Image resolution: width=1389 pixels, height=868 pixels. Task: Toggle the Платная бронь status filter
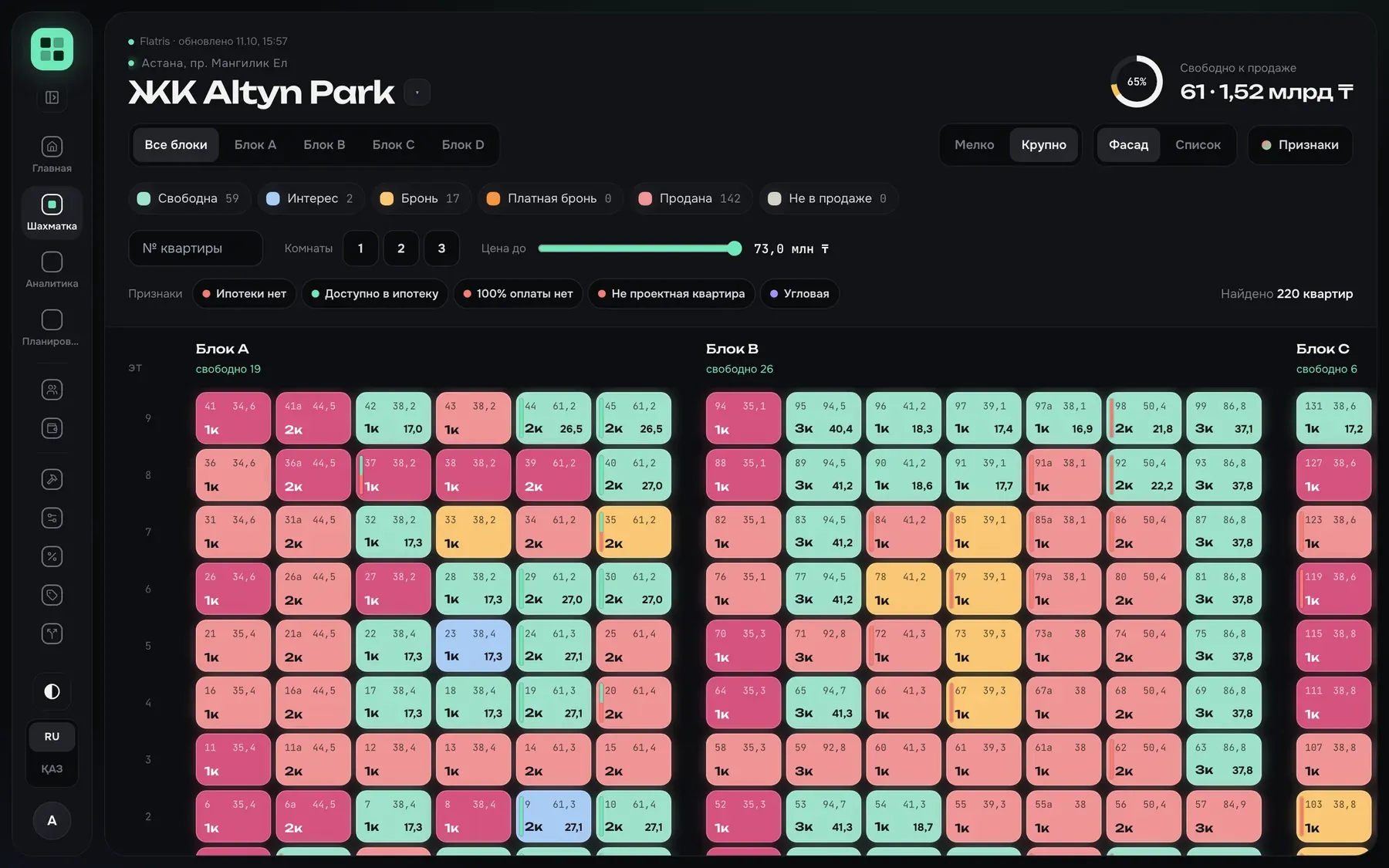tap(549, 198)
